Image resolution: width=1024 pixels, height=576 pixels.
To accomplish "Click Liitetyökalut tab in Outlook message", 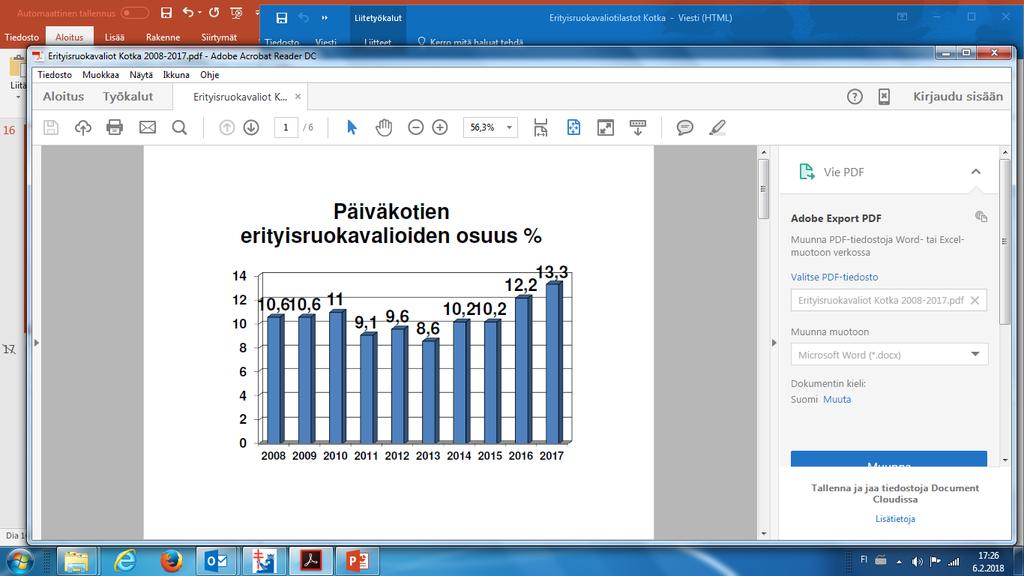I will pyautogui.click(x=378, y=18).
